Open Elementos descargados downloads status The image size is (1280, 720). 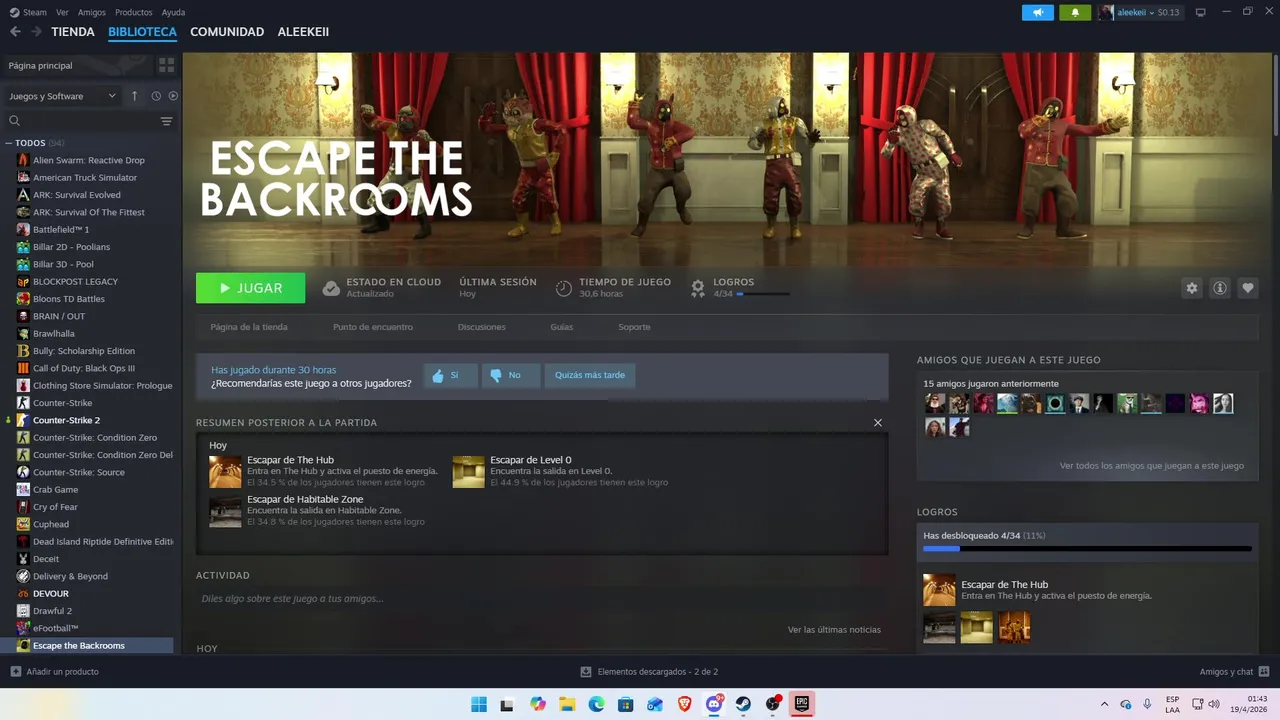[650, 671]
